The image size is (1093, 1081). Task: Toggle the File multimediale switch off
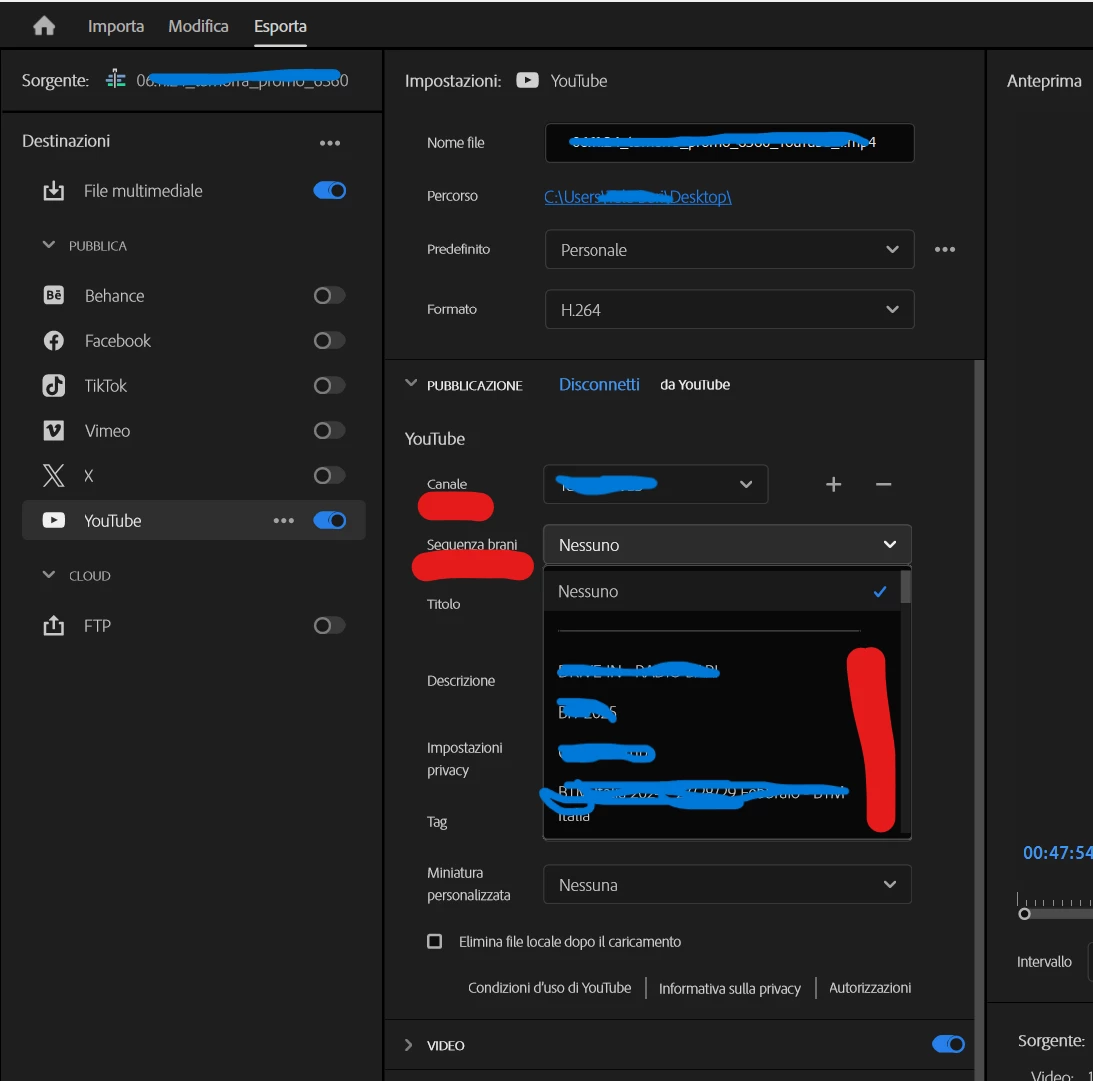point(330,190)
